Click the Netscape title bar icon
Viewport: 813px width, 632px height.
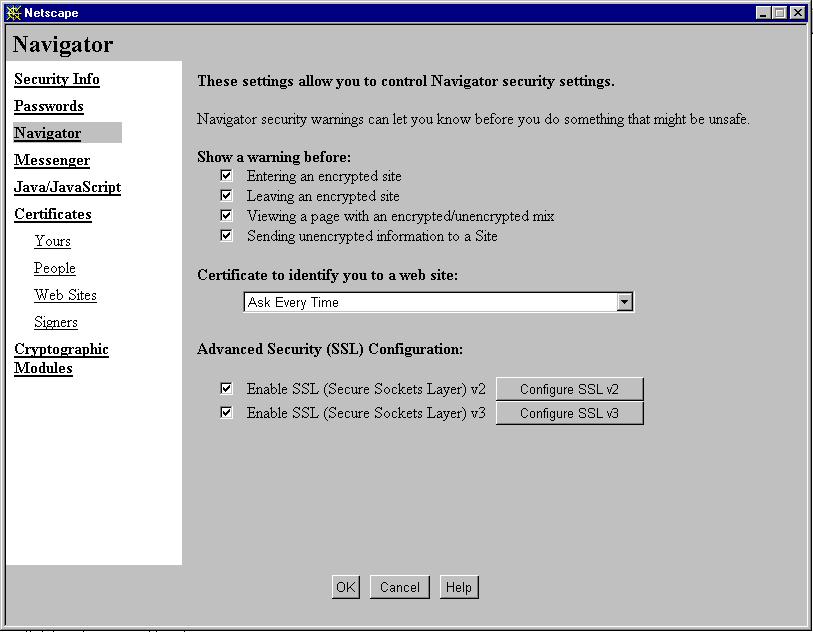(13, 13)
